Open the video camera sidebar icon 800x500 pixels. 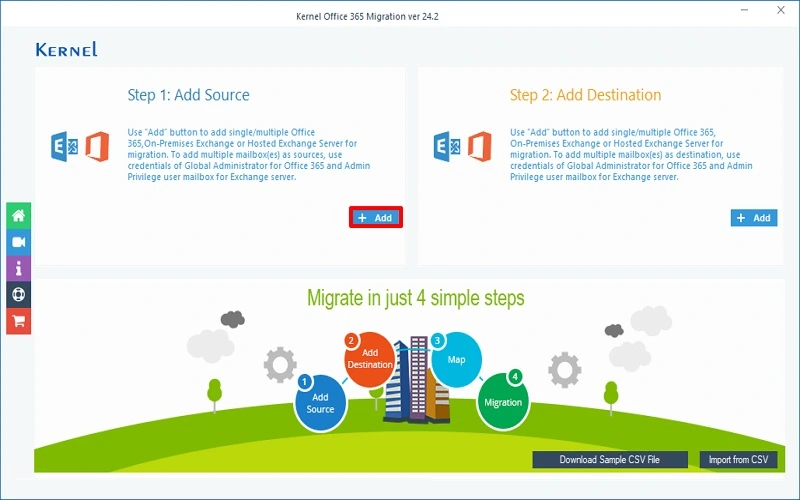(x=18, y=242)
